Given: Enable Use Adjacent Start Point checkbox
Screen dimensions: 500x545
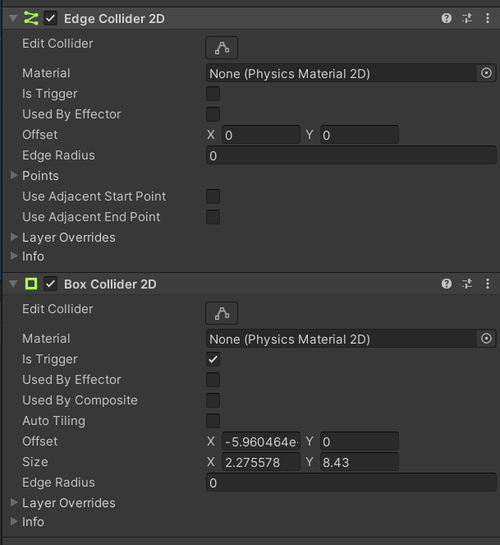Looking at the screenshot, I should [x=213, y=196].
